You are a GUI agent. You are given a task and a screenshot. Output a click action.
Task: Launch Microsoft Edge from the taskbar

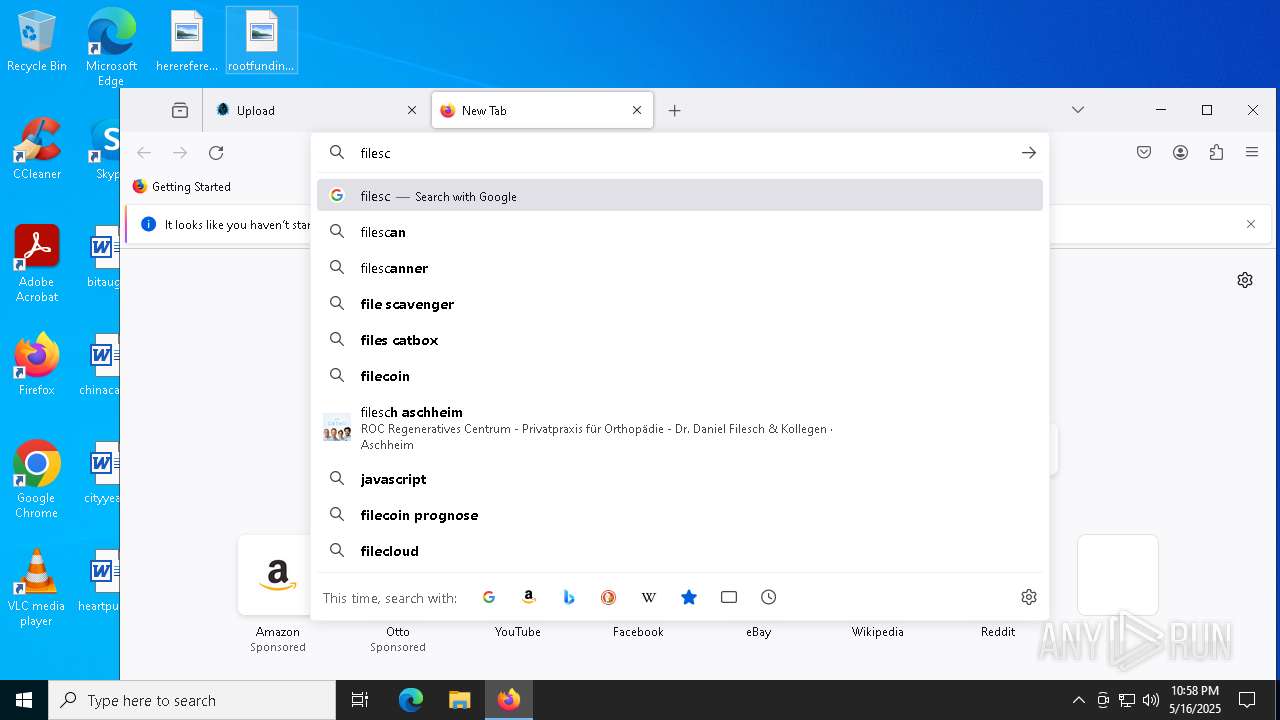point(411,700)
